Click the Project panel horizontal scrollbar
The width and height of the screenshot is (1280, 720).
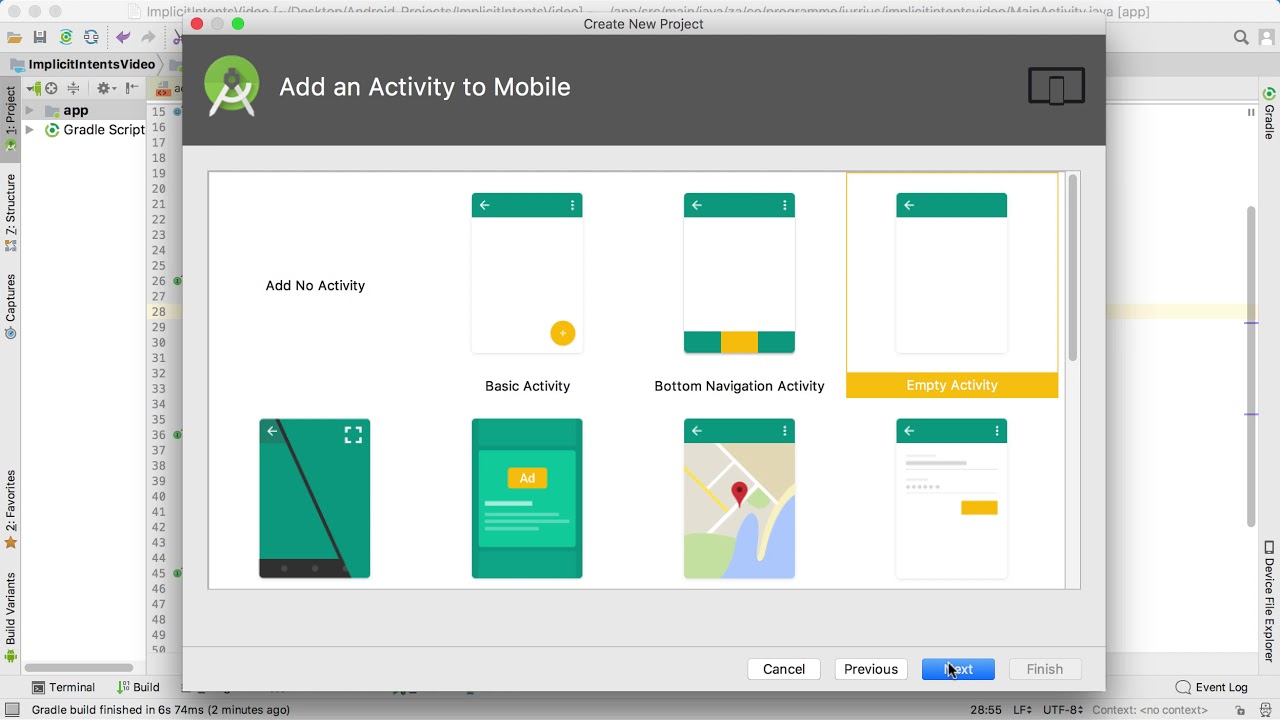click(x=79, y=667)
